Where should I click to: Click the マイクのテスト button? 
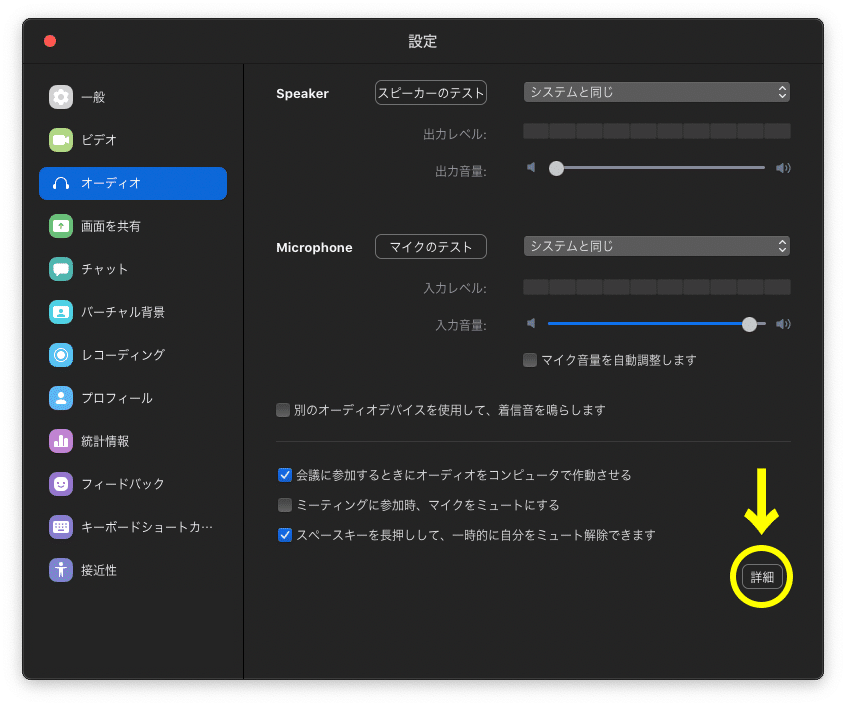tap(430, 246)
